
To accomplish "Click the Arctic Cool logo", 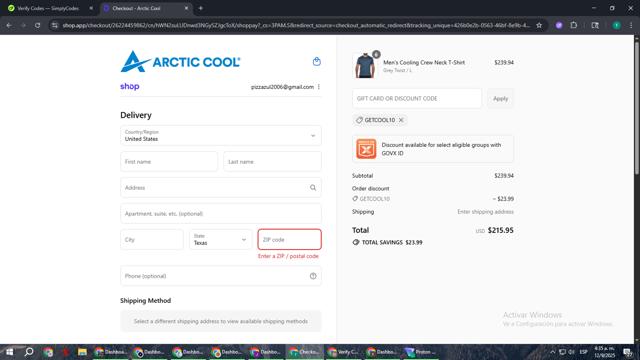I will [180, 62].
